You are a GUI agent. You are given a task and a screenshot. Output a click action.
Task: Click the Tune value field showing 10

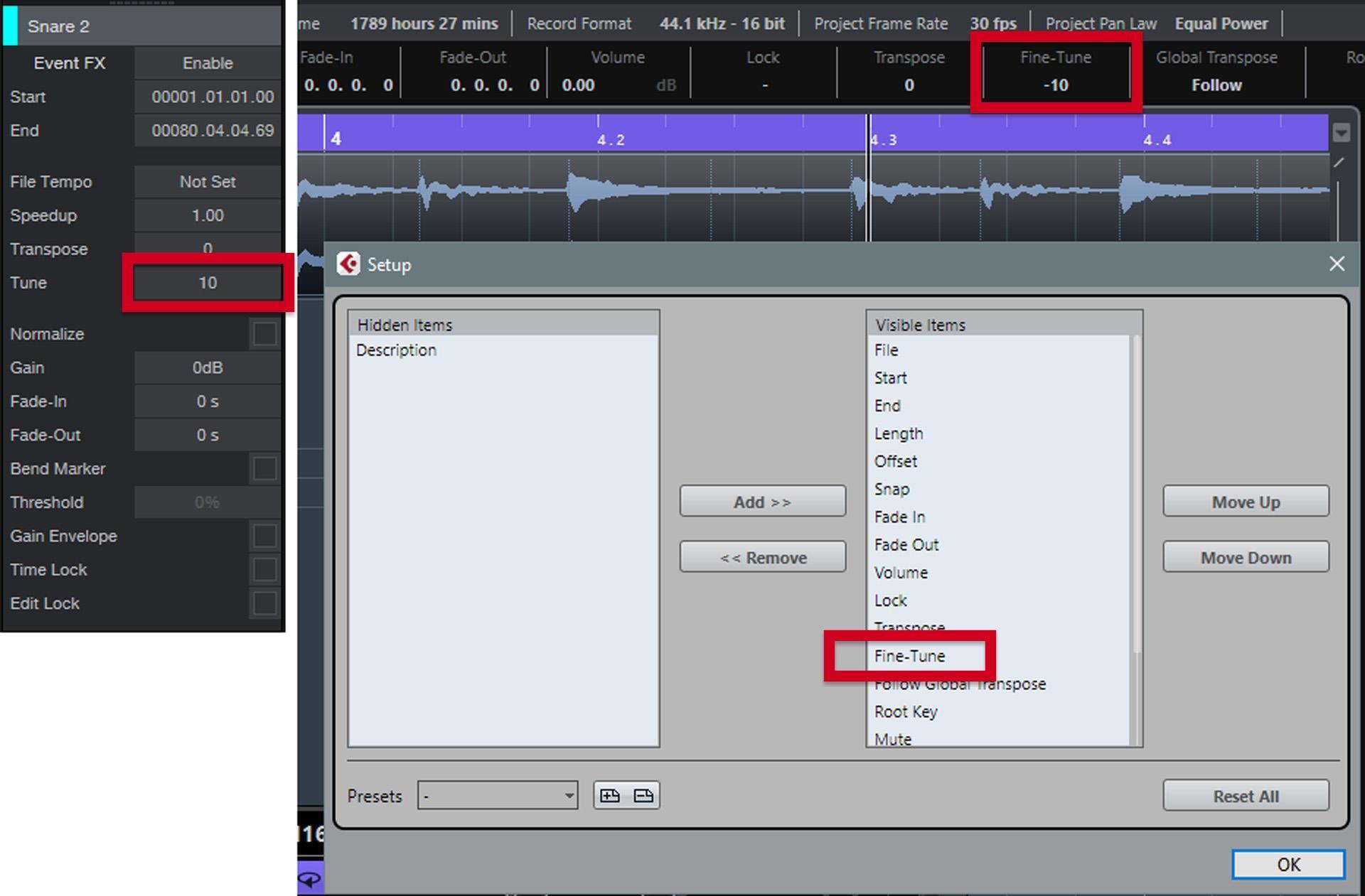[x=207, y=282]
